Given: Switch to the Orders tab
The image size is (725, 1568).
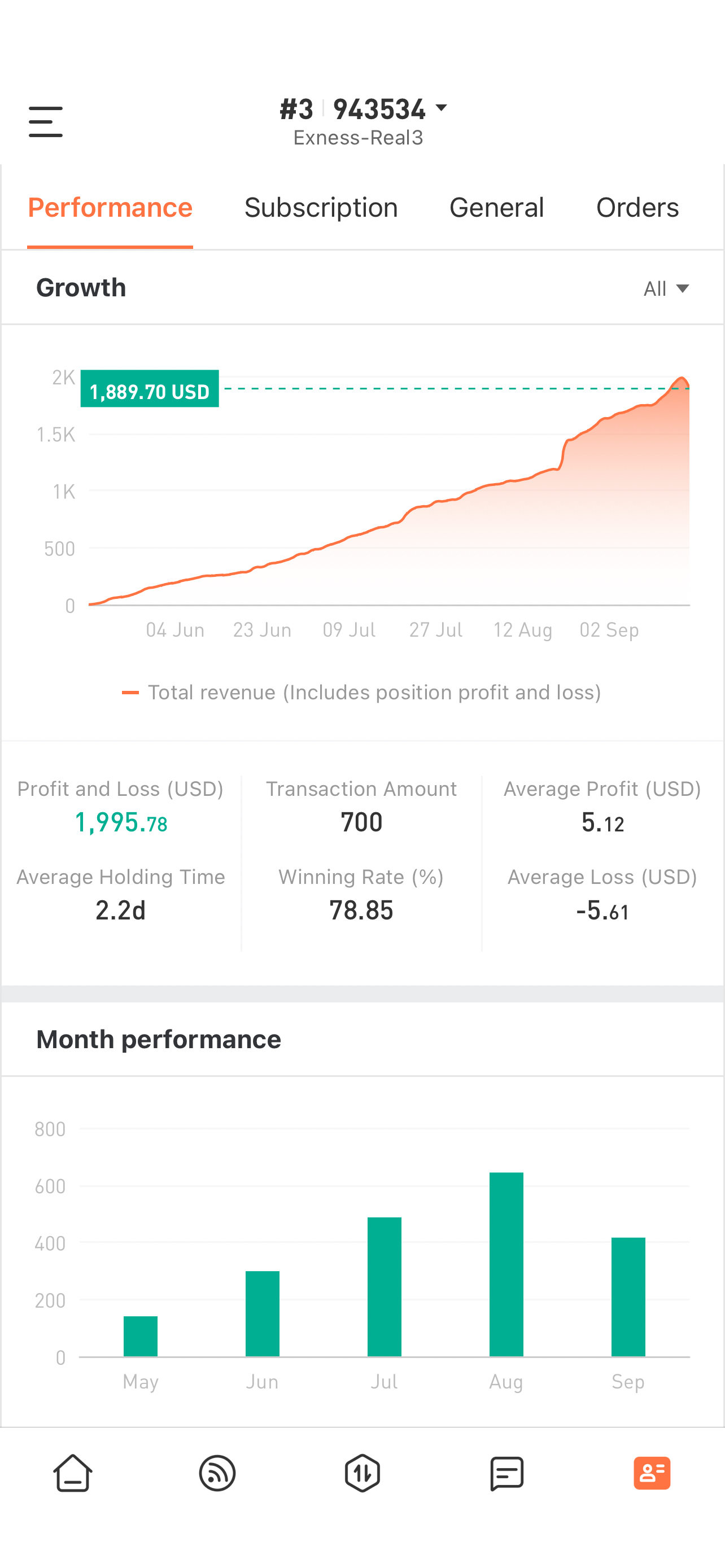Looking at the screenshot, I should pyautogui.click(x=637, y=208).
